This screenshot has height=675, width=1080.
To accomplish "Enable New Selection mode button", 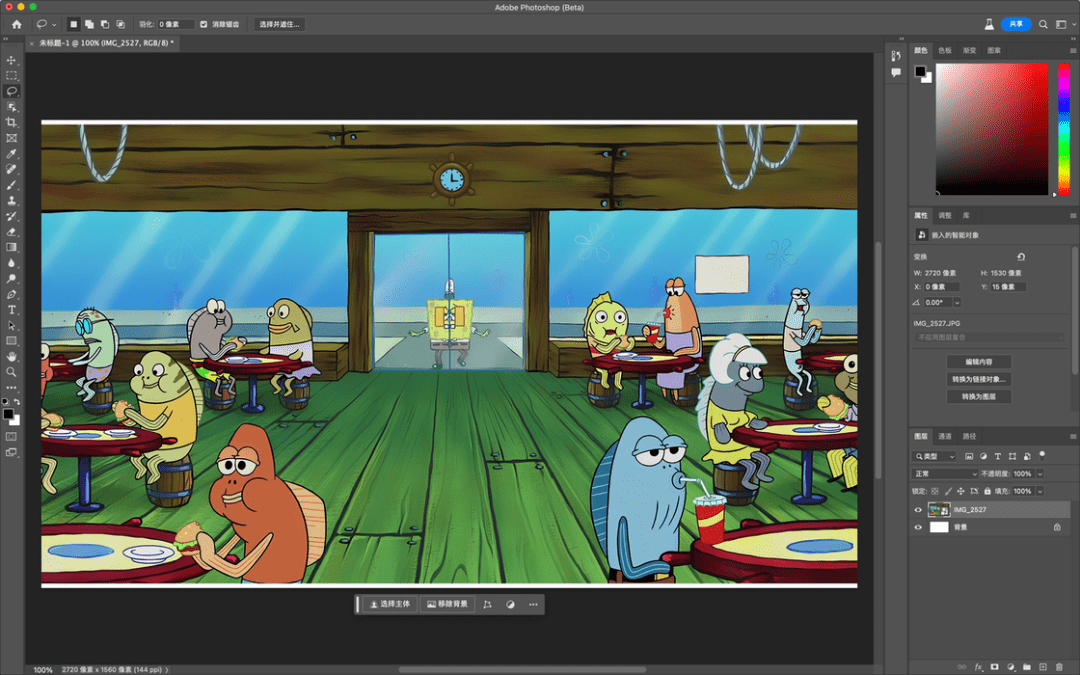I will (74, 24).
